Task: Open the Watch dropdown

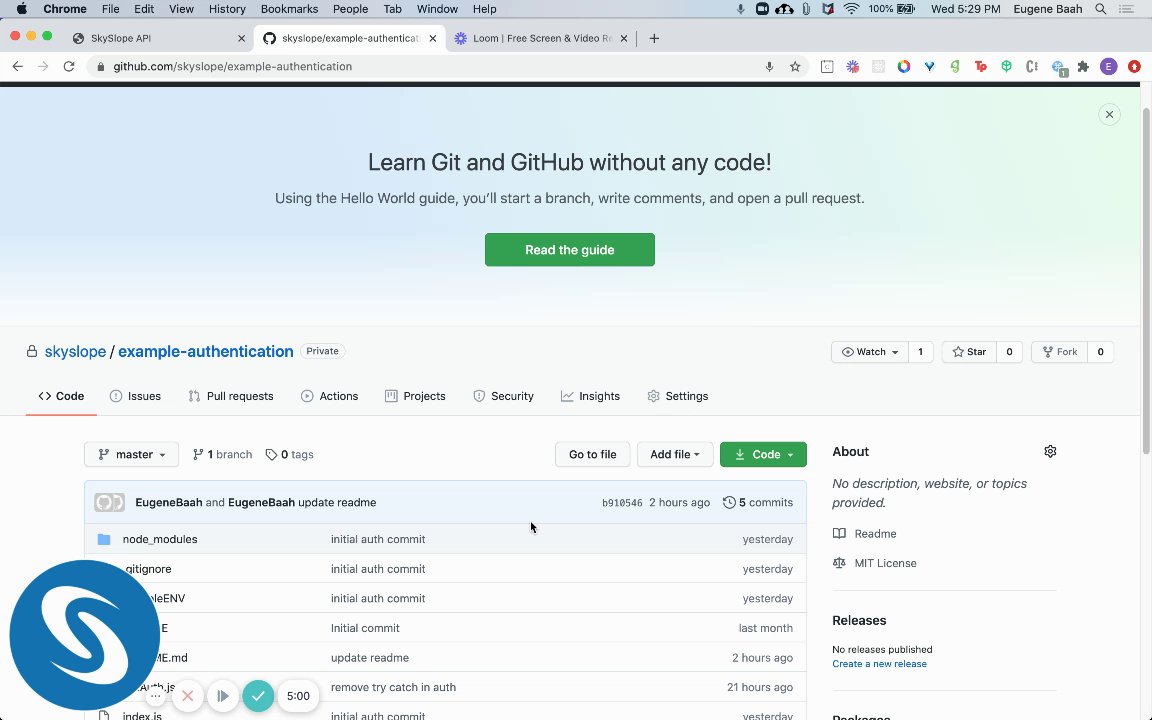Action: pyautogui.click(x=870, y=352)
